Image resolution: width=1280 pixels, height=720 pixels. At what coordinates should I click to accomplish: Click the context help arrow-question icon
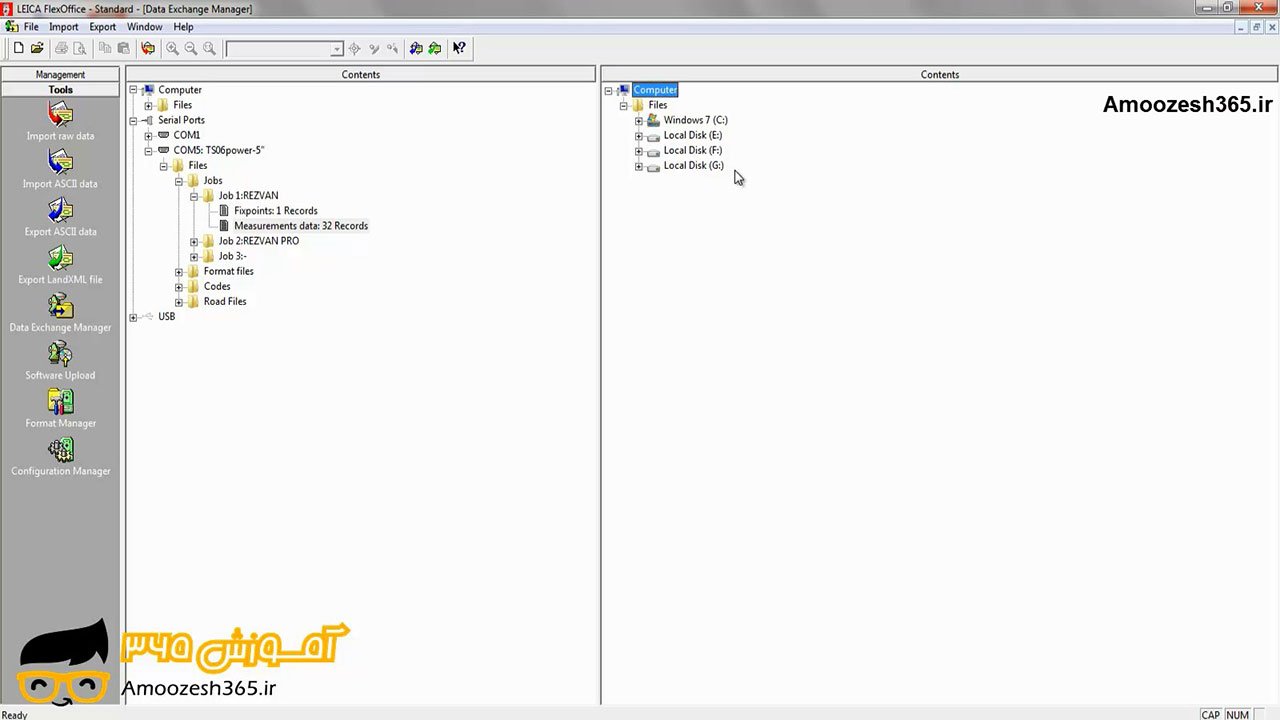pos(459,48)
